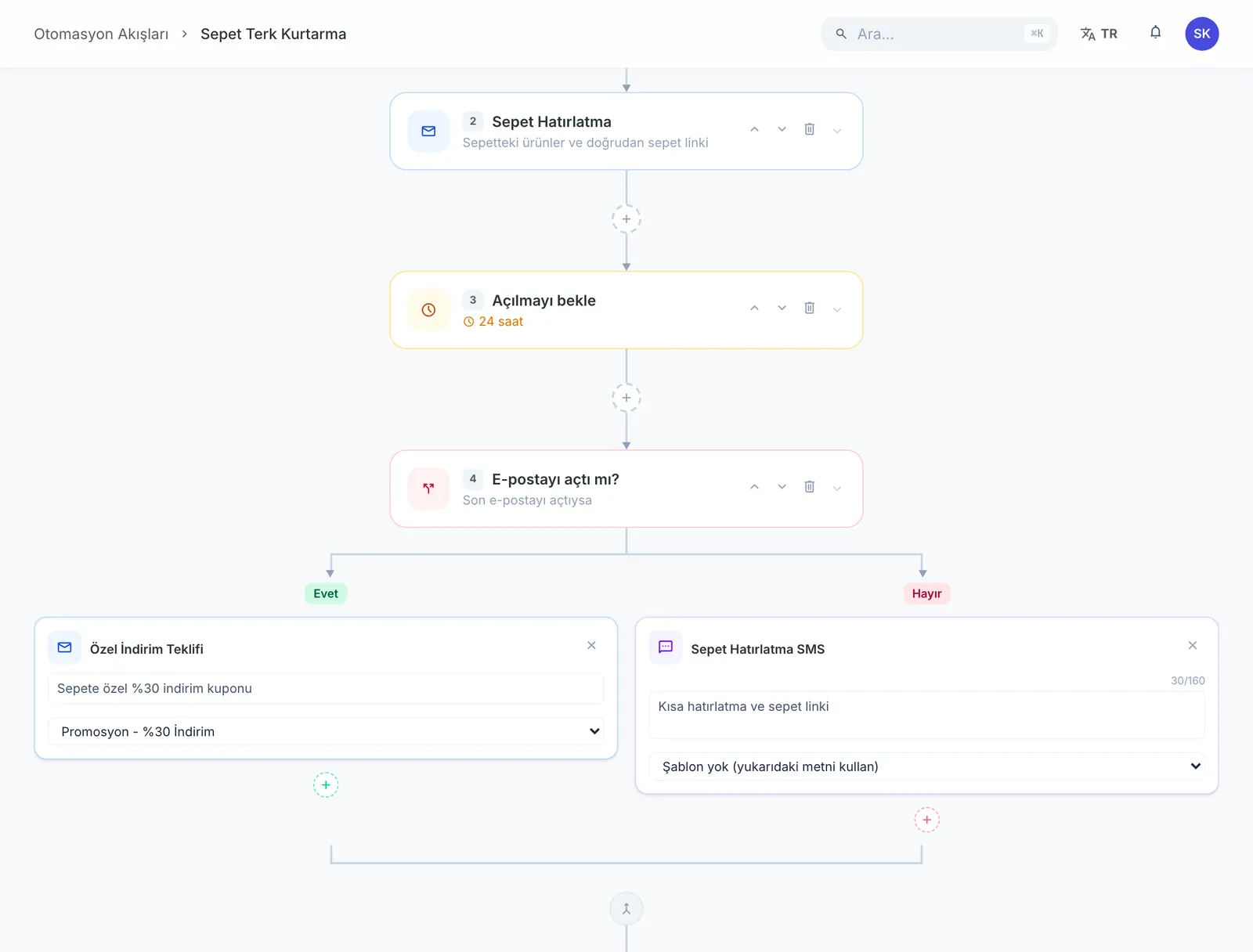Move Açılmayı bekle step up

[754, 308]
